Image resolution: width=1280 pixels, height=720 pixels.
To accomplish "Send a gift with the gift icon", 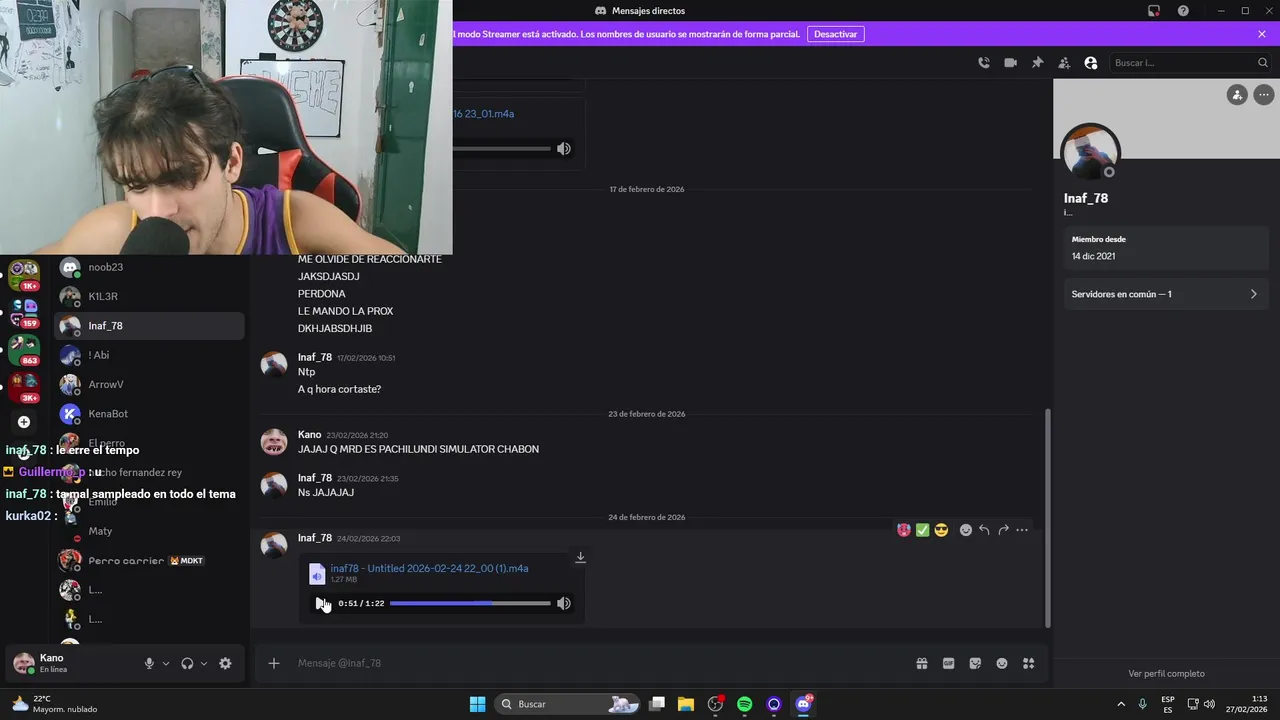I will tap(921, 663).
